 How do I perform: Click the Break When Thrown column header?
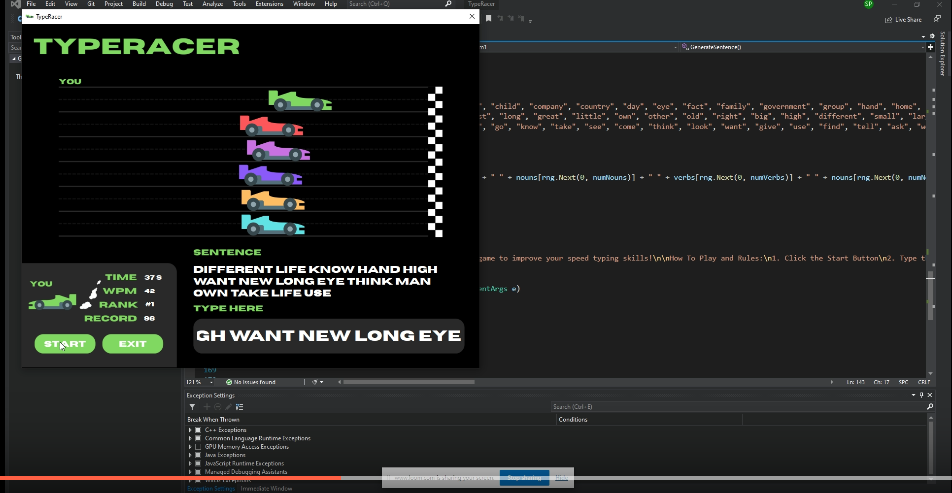[213, 420]
